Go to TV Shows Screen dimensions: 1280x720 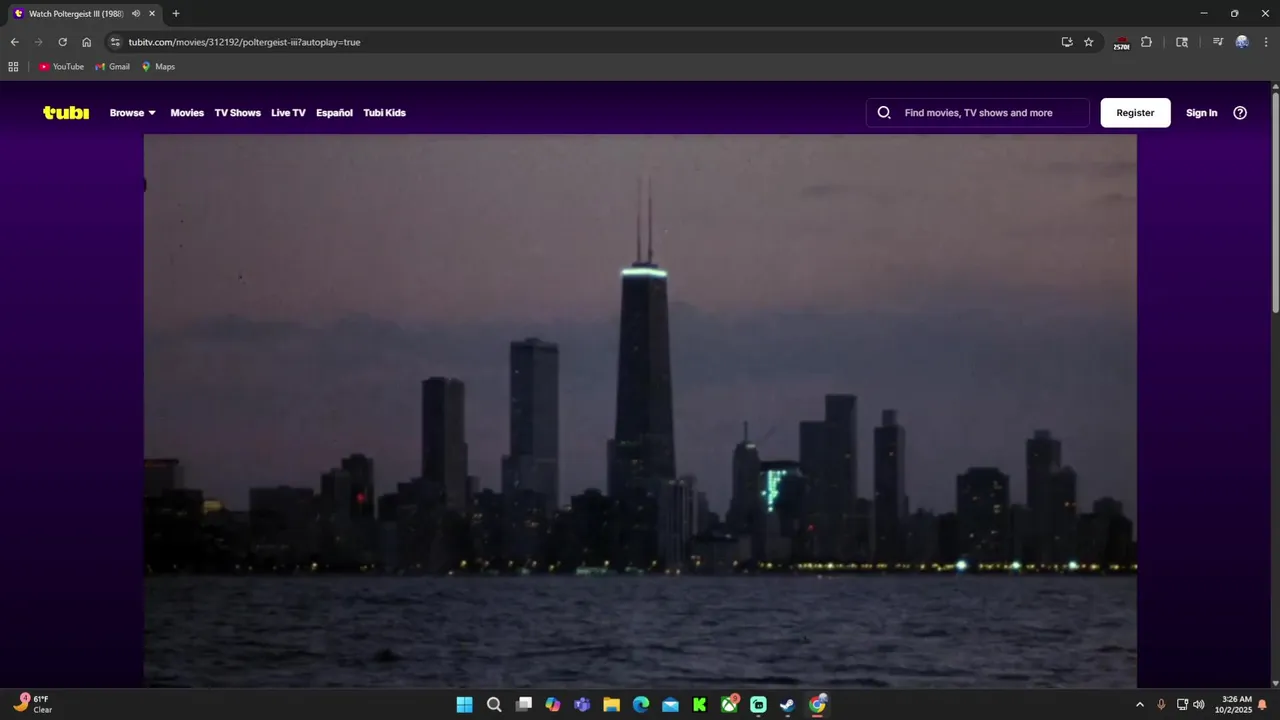coord(237,113)
